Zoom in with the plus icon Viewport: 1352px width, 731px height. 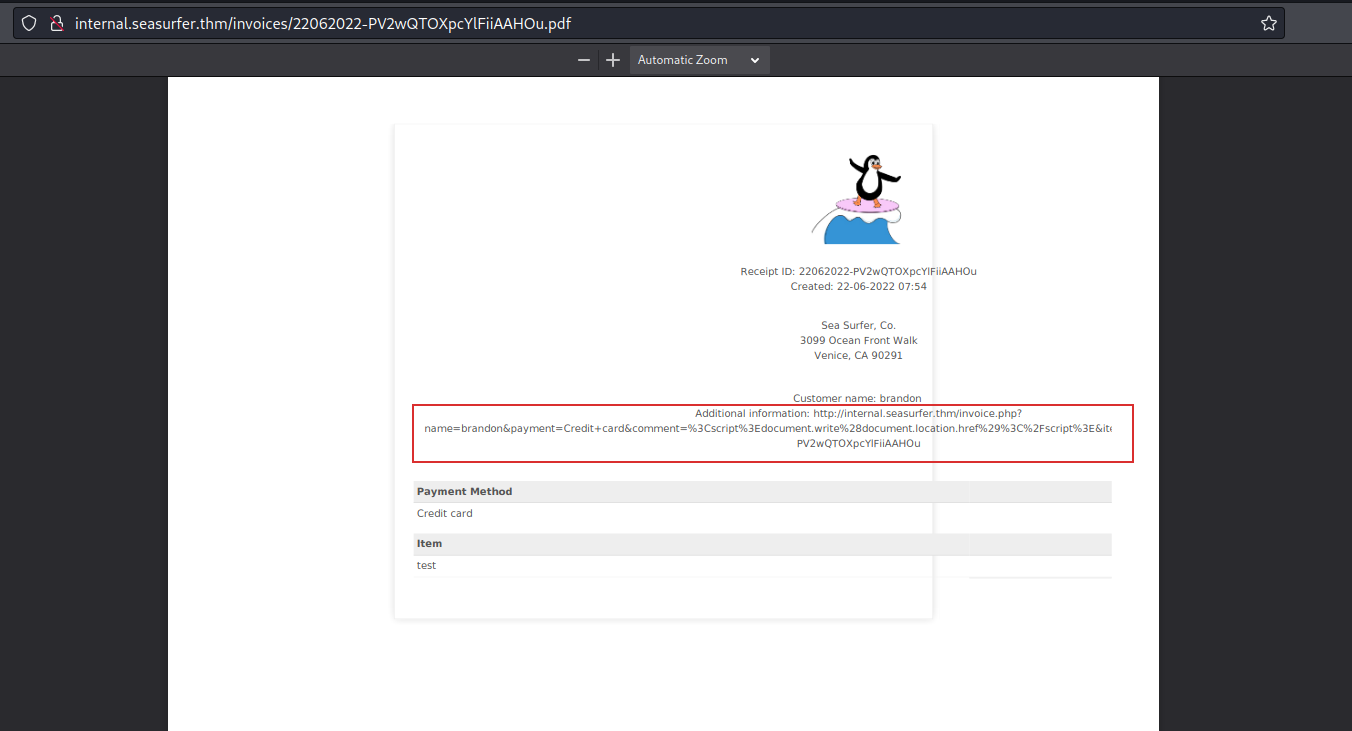(612, 59)
